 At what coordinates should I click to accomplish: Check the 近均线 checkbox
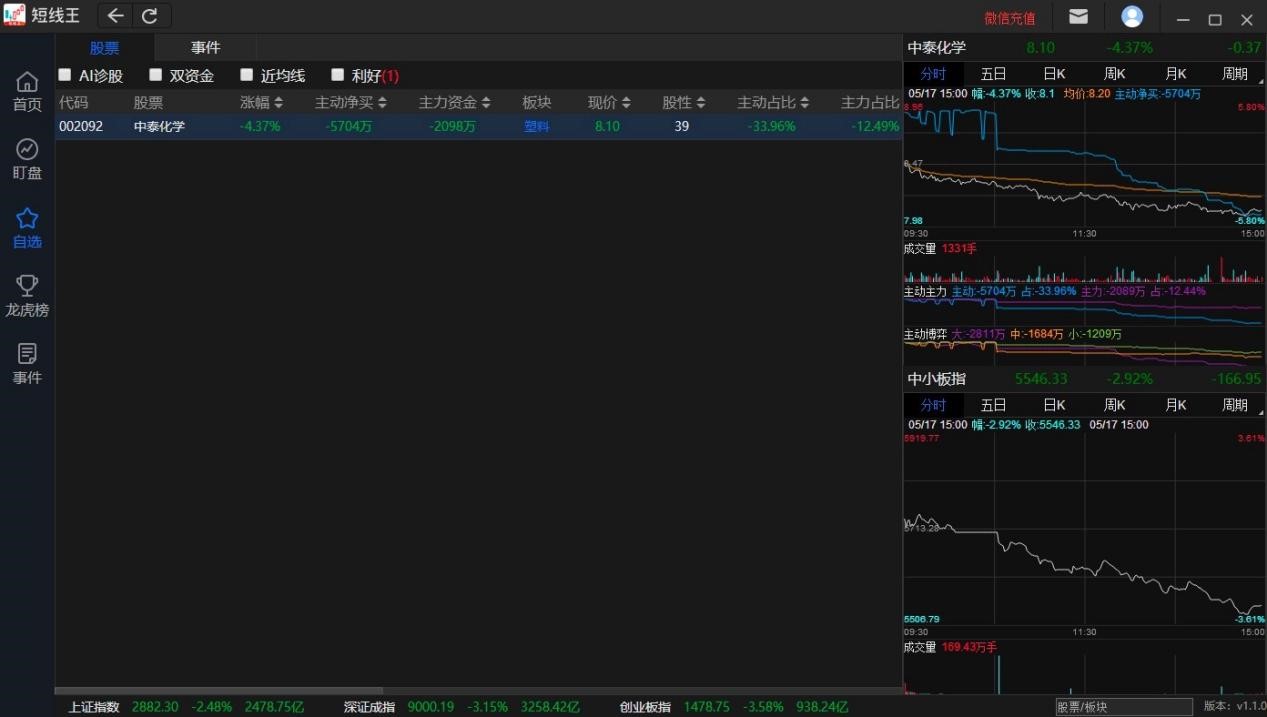pyautogui.click(x=247, y=75)
